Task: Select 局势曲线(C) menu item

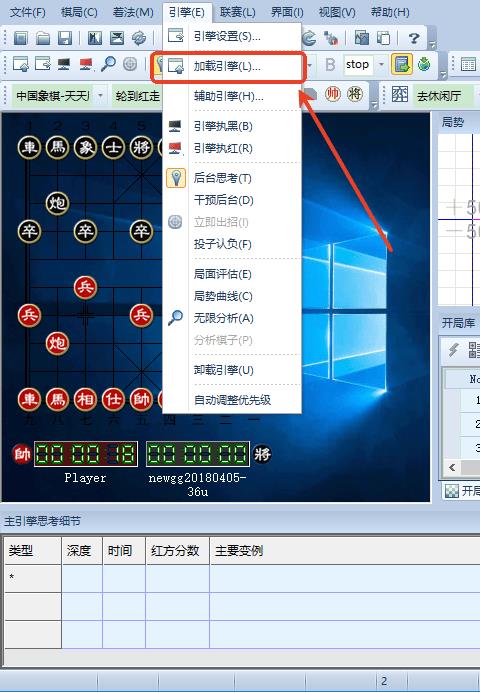Action: 232,296
